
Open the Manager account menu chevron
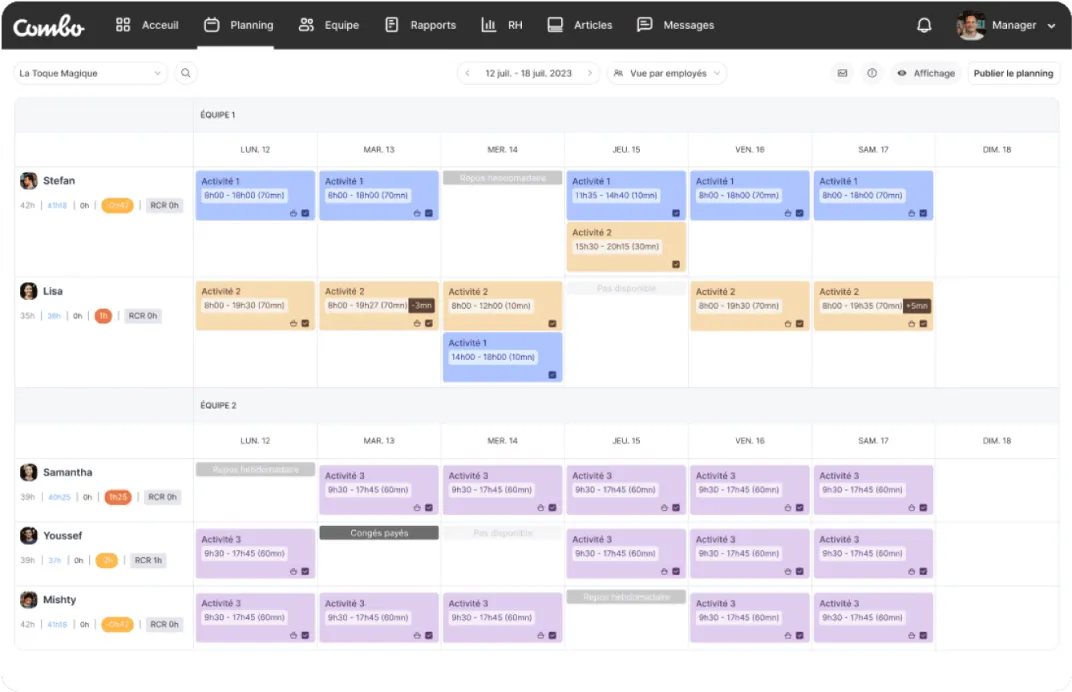pyautogui.click(x=1050, y=25)
